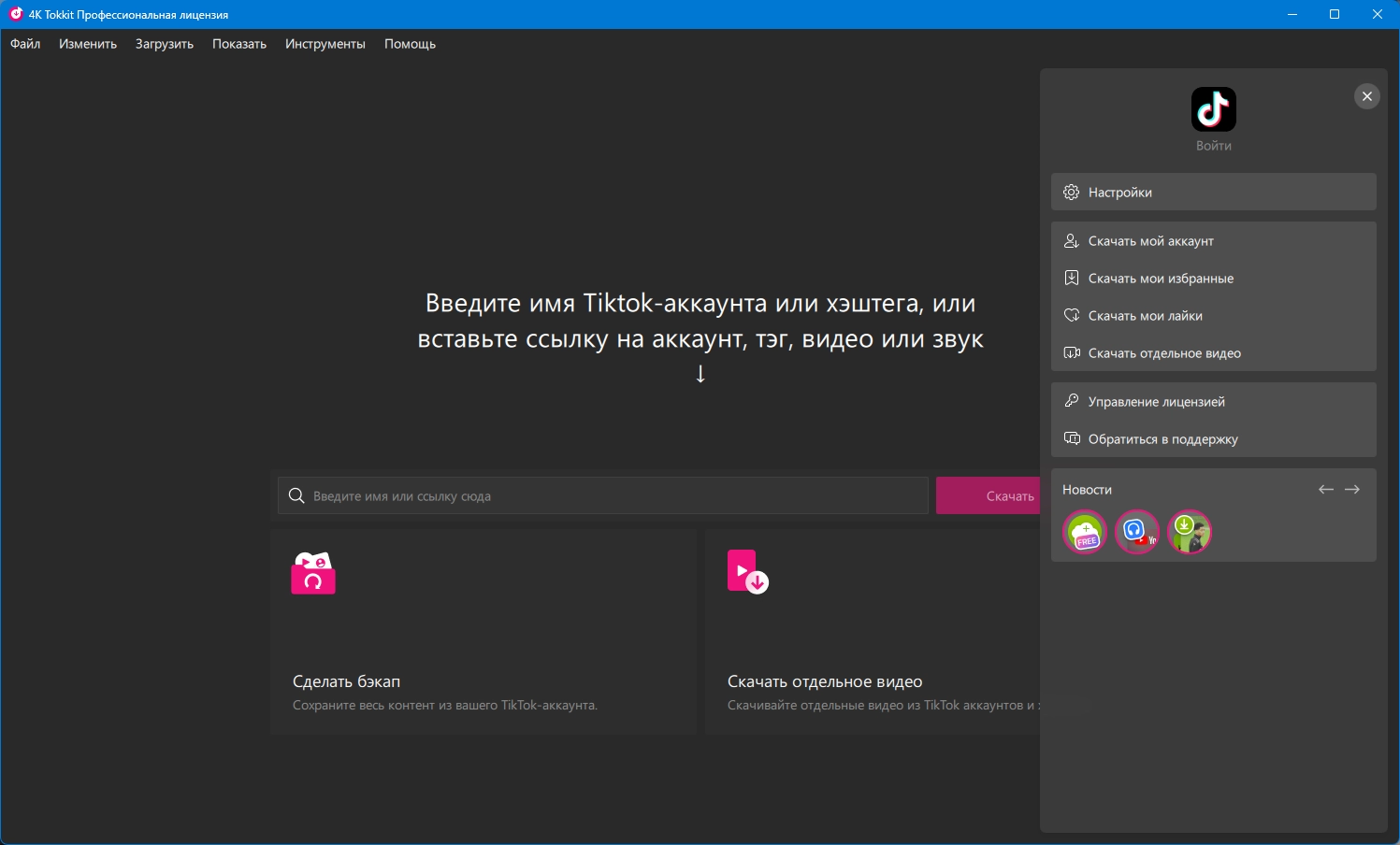Choose Скачать мои избранные
This screenshot has height=845, width=1400.
point(1213,278)
